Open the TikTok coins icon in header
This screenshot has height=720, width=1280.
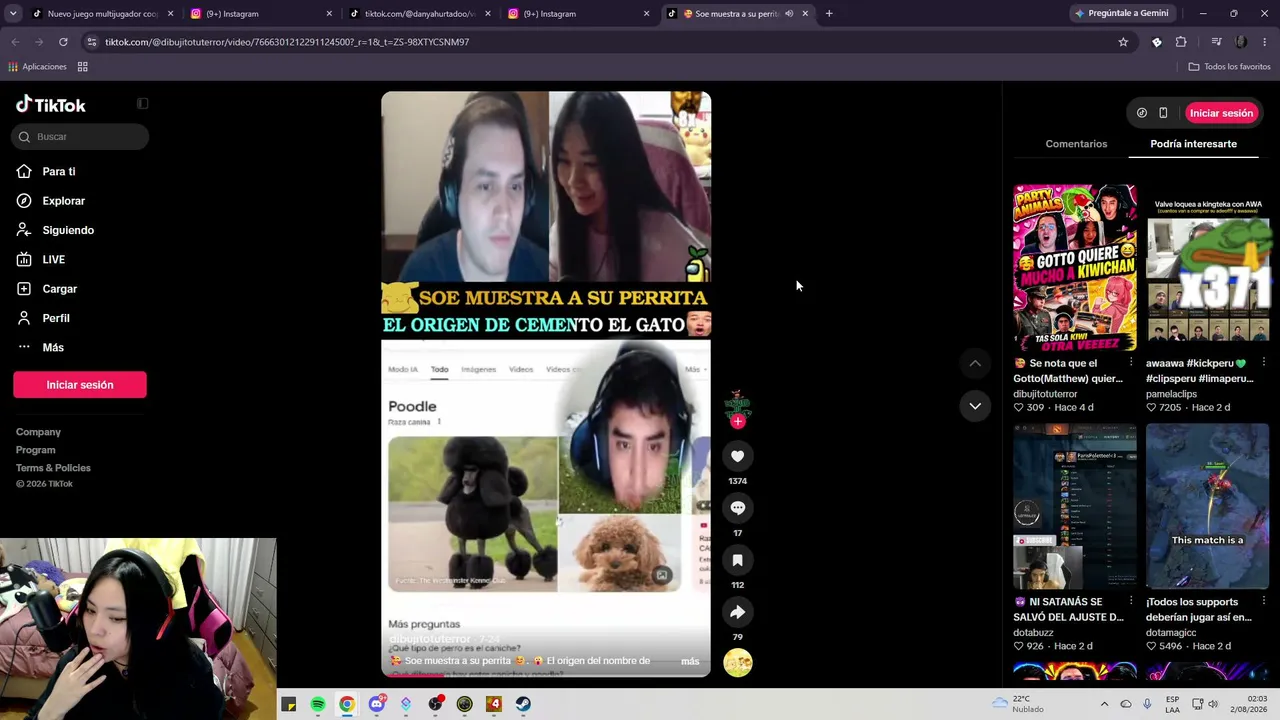pyautogui.click(x=1142, y=113)
